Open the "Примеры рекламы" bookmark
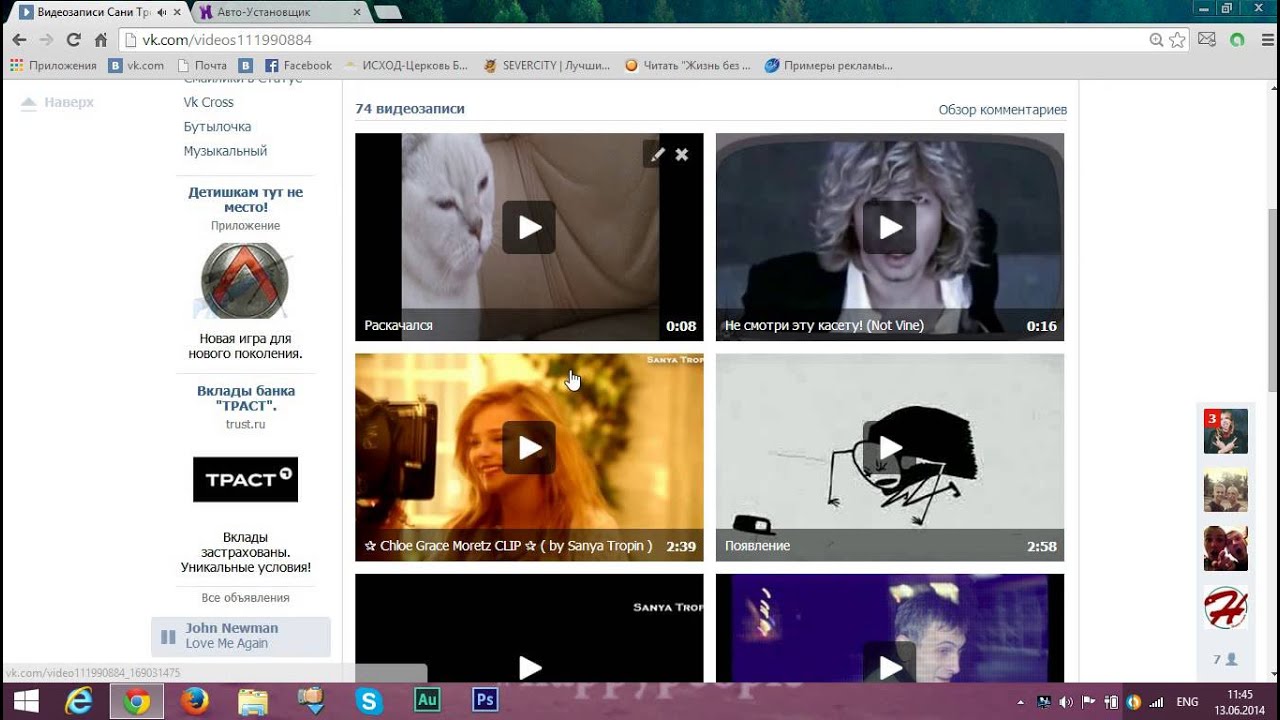The width and height of the screenshot is (1280, 720). click(x=829, y=66)
